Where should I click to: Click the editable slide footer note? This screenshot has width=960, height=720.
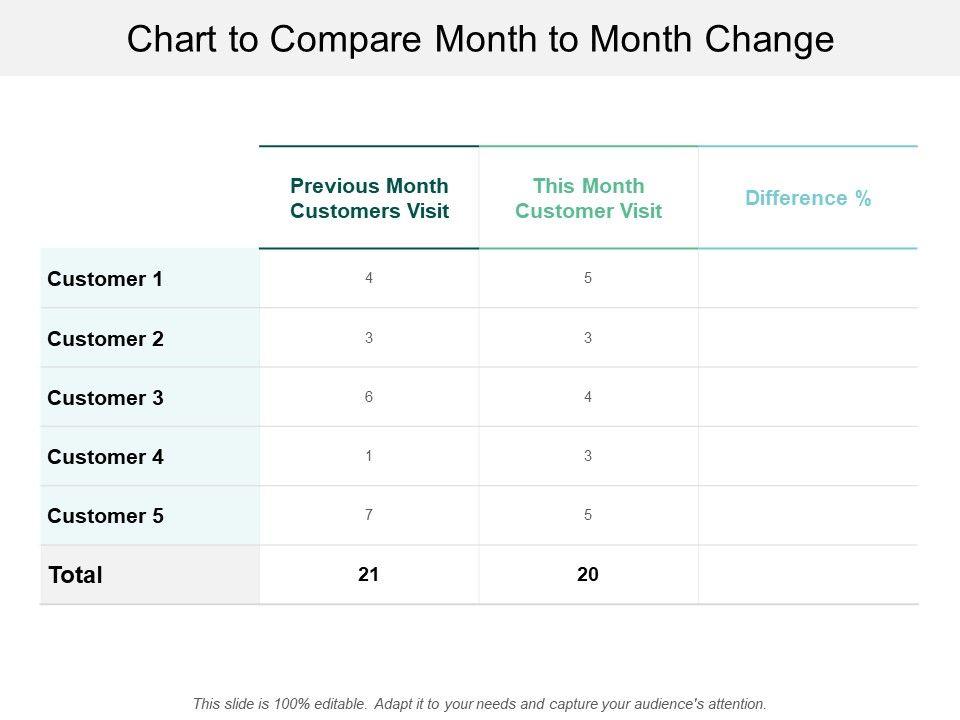[x=480, y=703]
